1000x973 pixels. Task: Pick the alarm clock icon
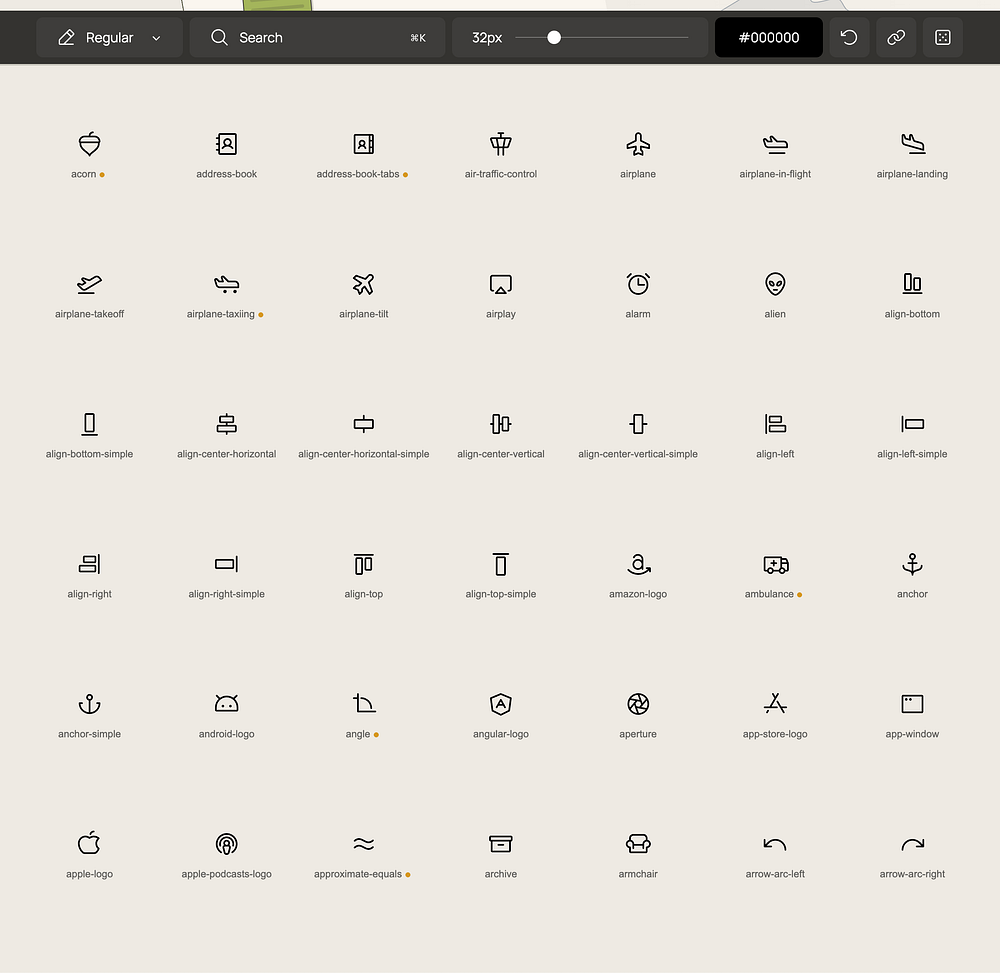(x=638, y=284)
